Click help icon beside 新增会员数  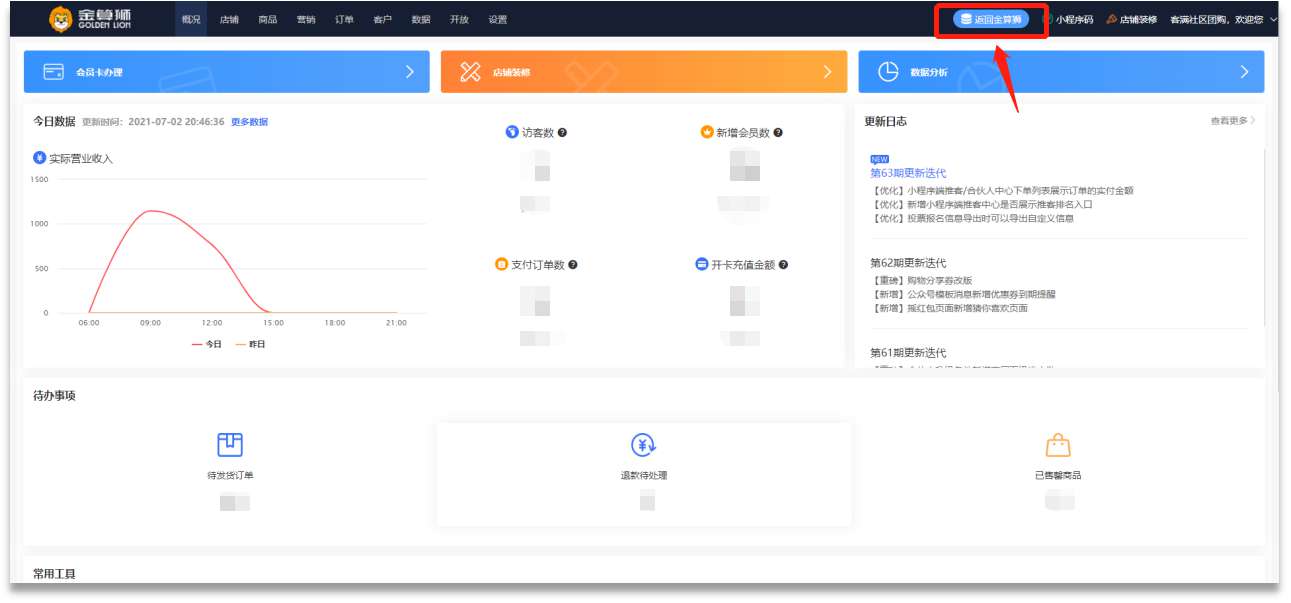click(778, 133)
